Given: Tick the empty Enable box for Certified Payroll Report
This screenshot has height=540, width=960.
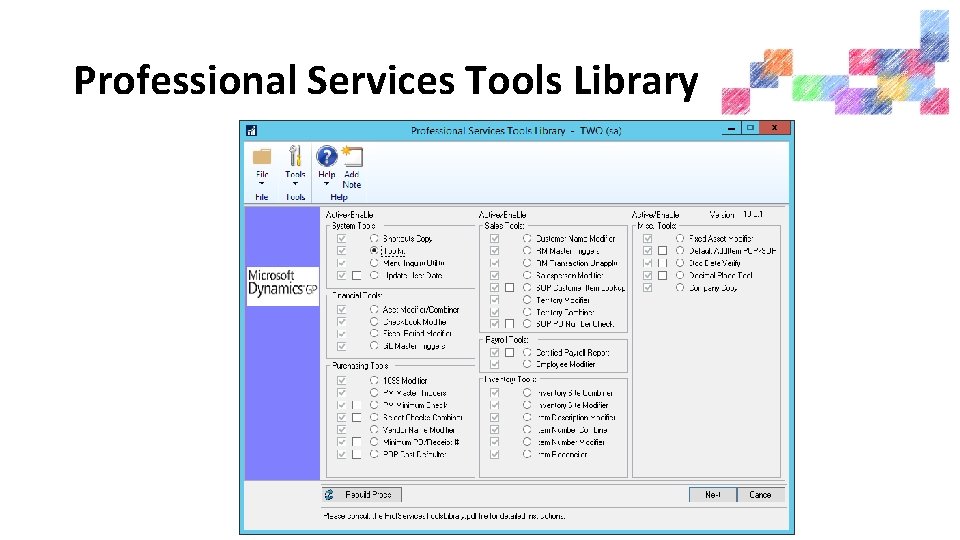Looking at the screenshot, I should 509,353.
